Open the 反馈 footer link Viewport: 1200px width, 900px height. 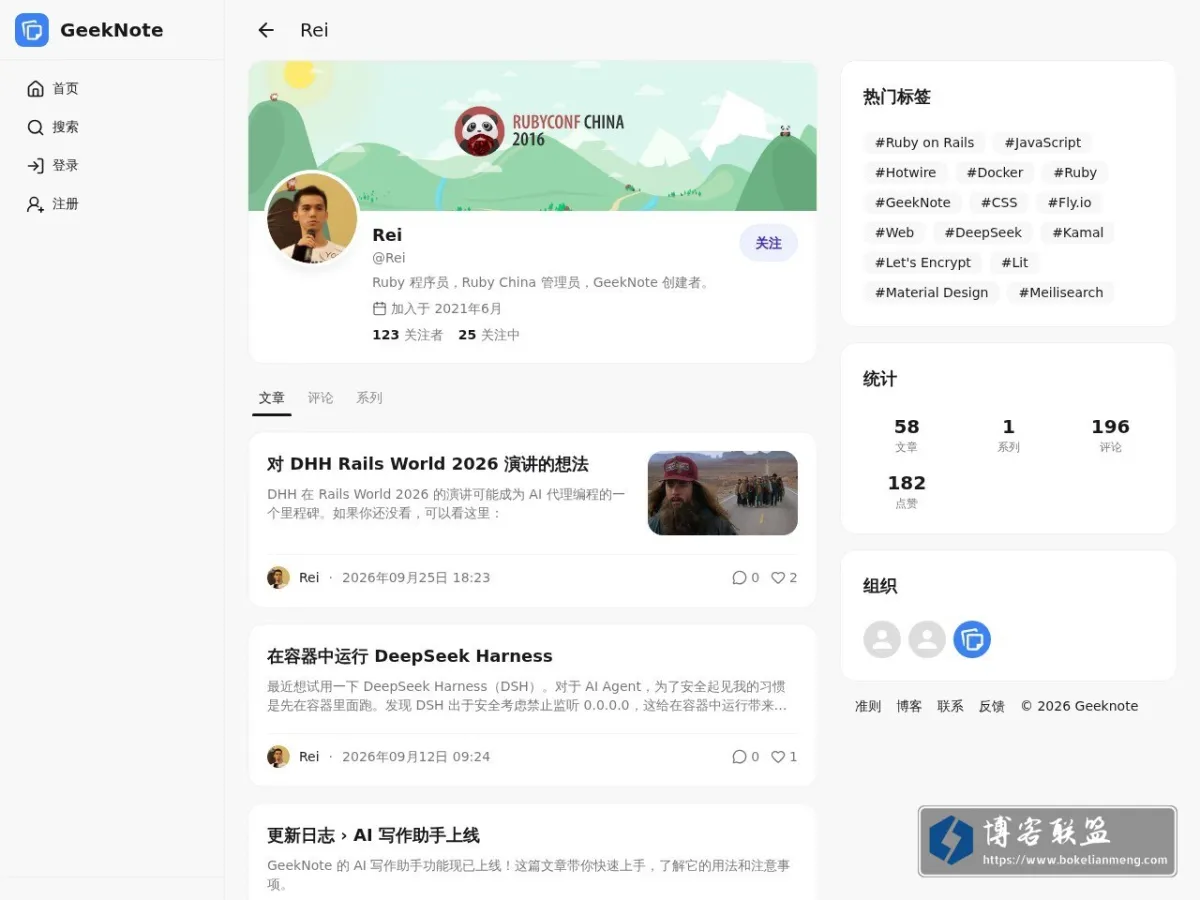(x=991, y=706)
